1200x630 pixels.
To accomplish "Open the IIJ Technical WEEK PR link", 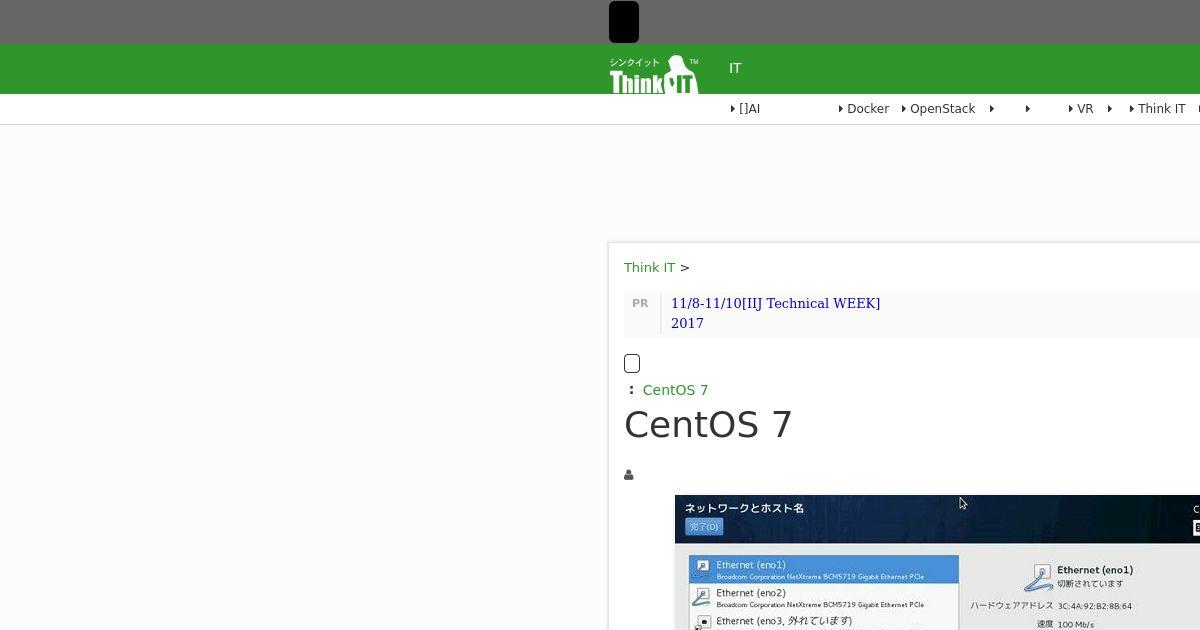I will [x=775, y=313].
